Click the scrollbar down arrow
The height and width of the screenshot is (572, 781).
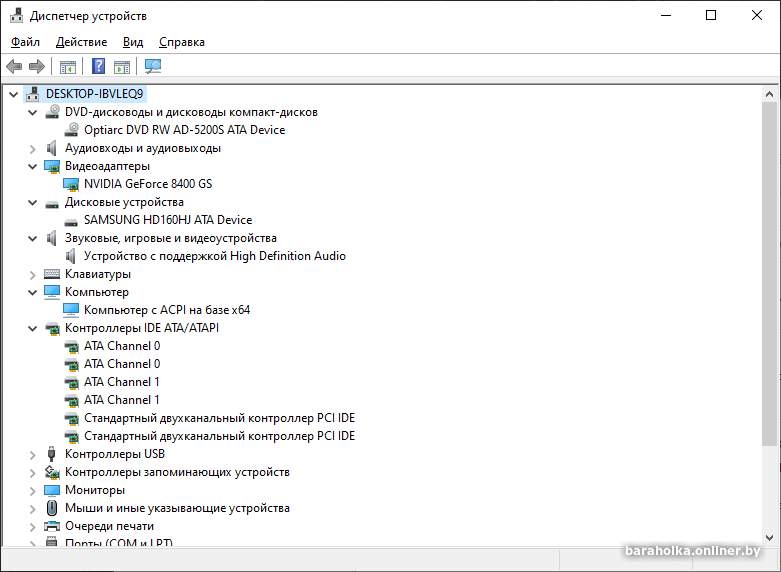pos(769,538)
